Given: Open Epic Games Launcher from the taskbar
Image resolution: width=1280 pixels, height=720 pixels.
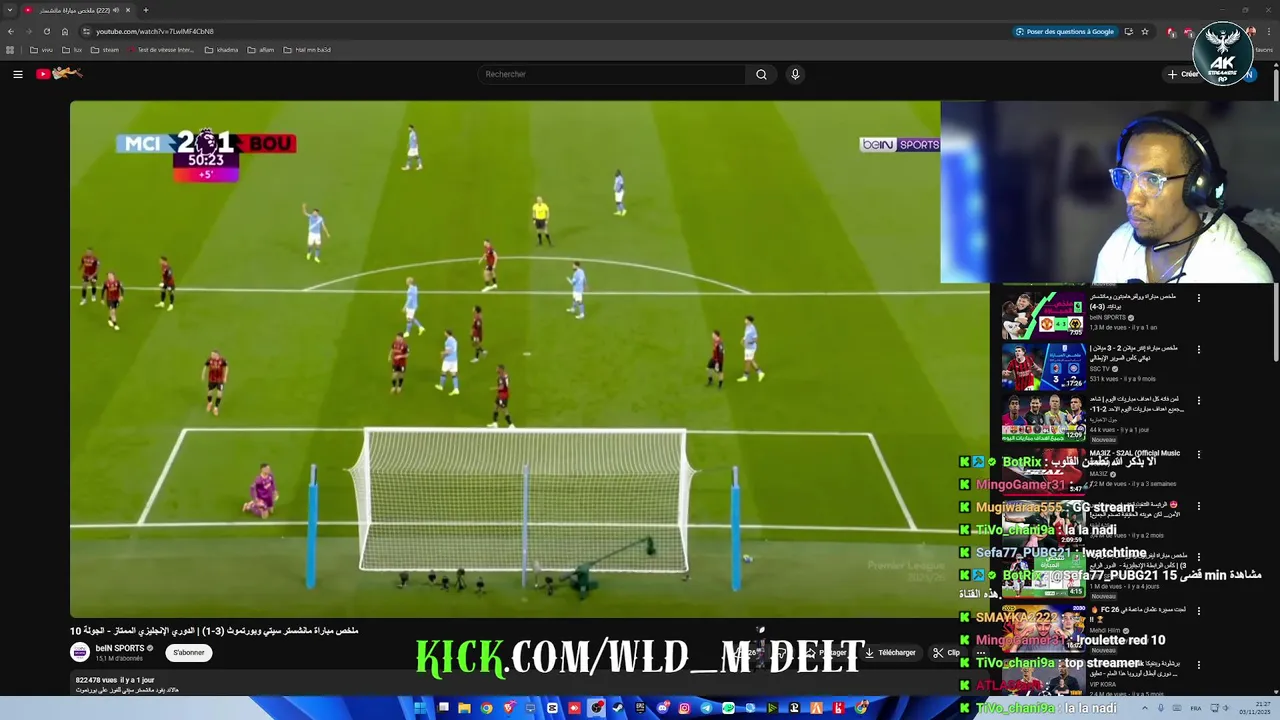Looking at the screenshot, I should tap(640, 708).
